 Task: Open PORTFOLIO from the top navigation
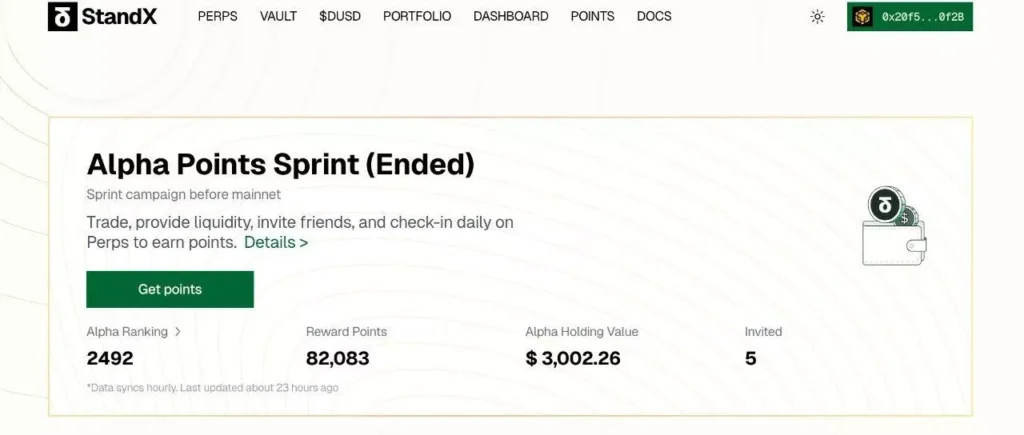417,16
